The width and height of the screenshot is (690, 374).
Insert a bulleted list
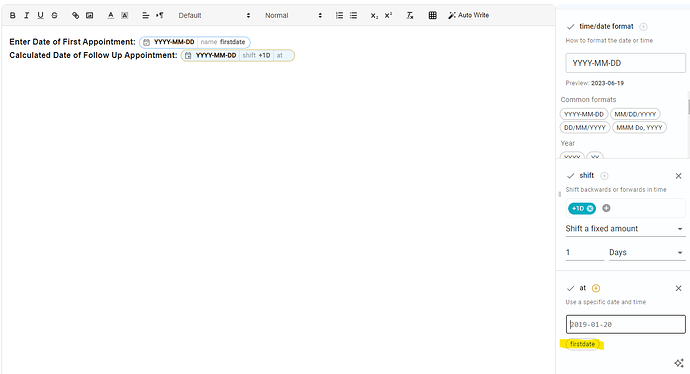point(353,15)
